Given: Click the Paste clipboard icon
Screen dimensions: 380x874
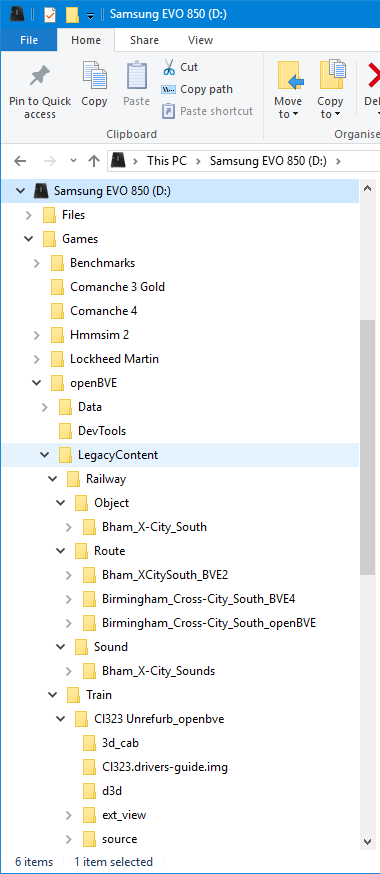Looking at the screenshot, I should click(136, 76).
